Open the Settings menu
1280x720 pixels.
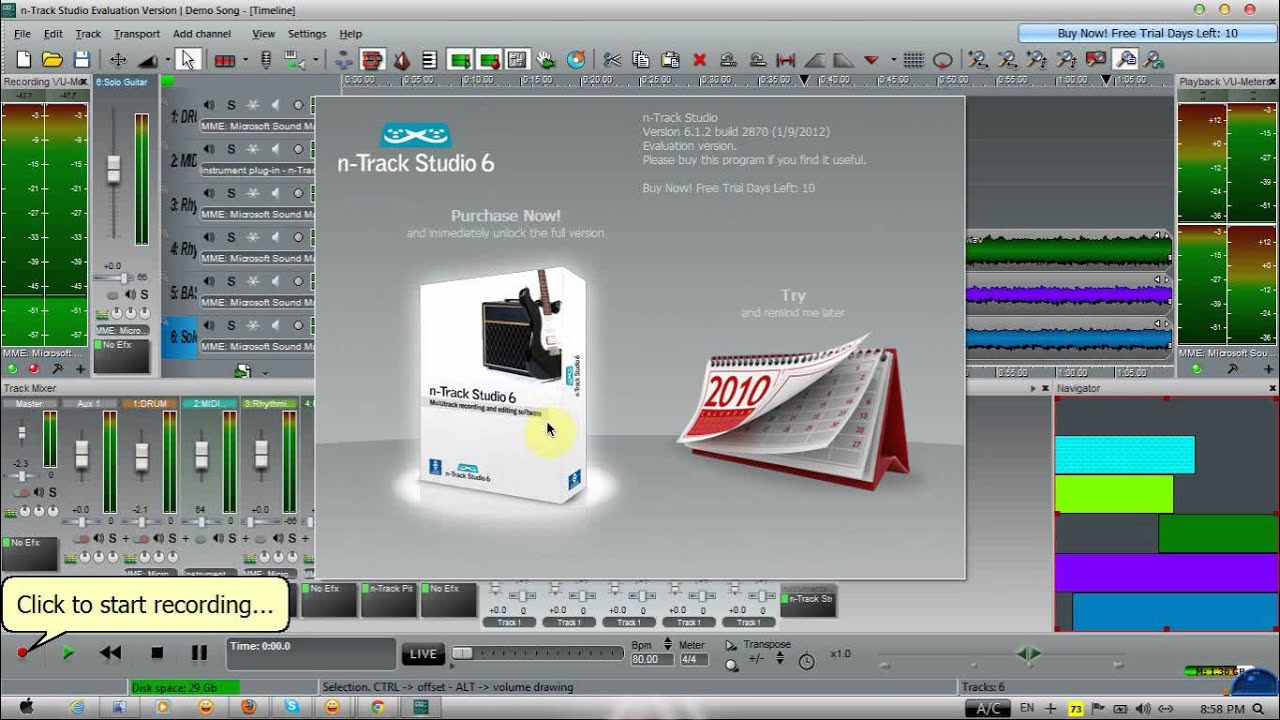(x=307, y=34)
